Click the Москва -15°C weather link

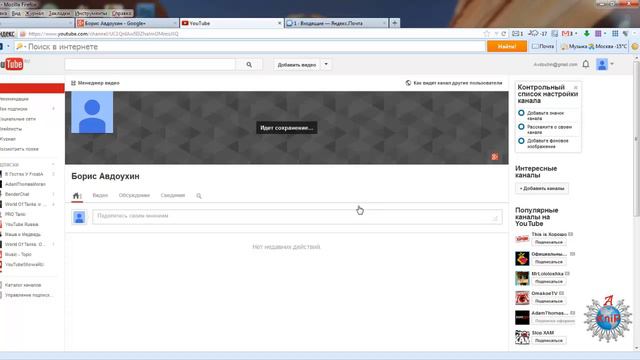[x=608, y=47]
